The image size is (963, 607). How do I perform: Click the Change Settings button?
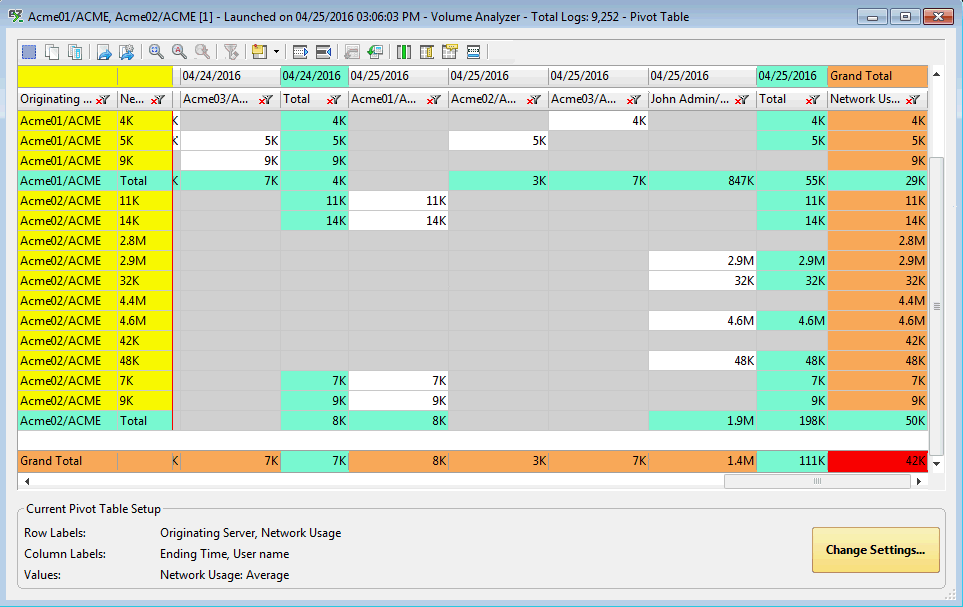tap(875, 550)
